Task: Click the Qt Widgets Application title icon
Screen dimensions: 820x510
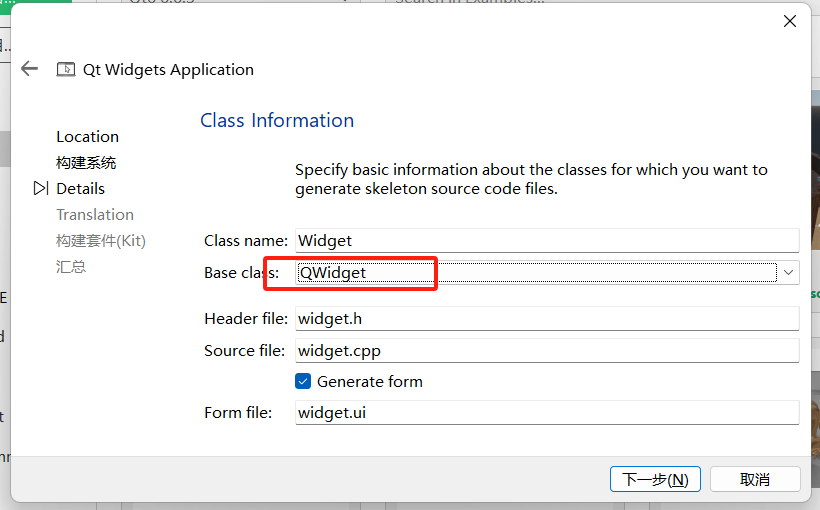Action: (66, 70)
